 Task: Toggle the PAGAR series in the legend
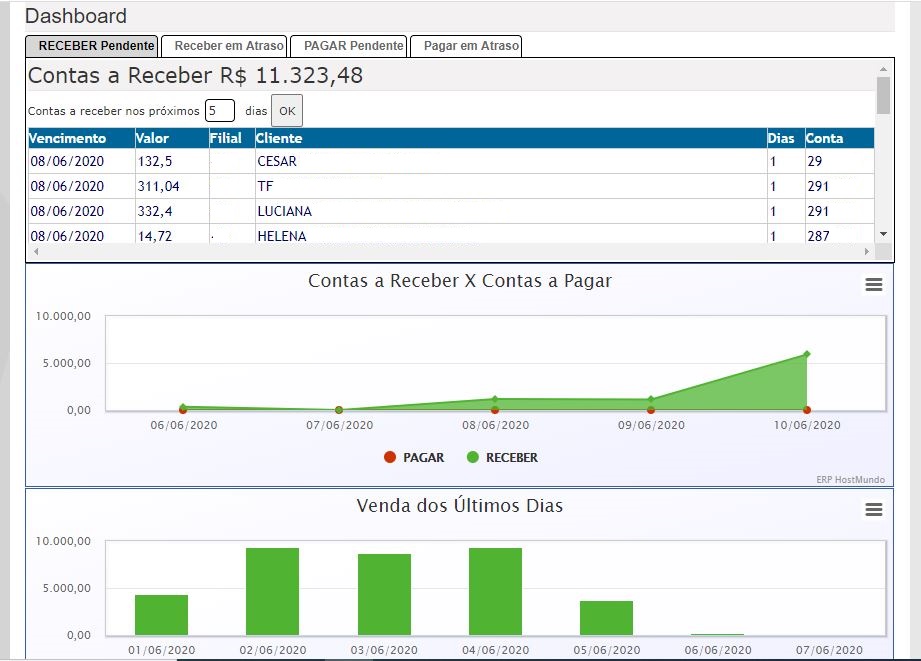pos(414,458)
